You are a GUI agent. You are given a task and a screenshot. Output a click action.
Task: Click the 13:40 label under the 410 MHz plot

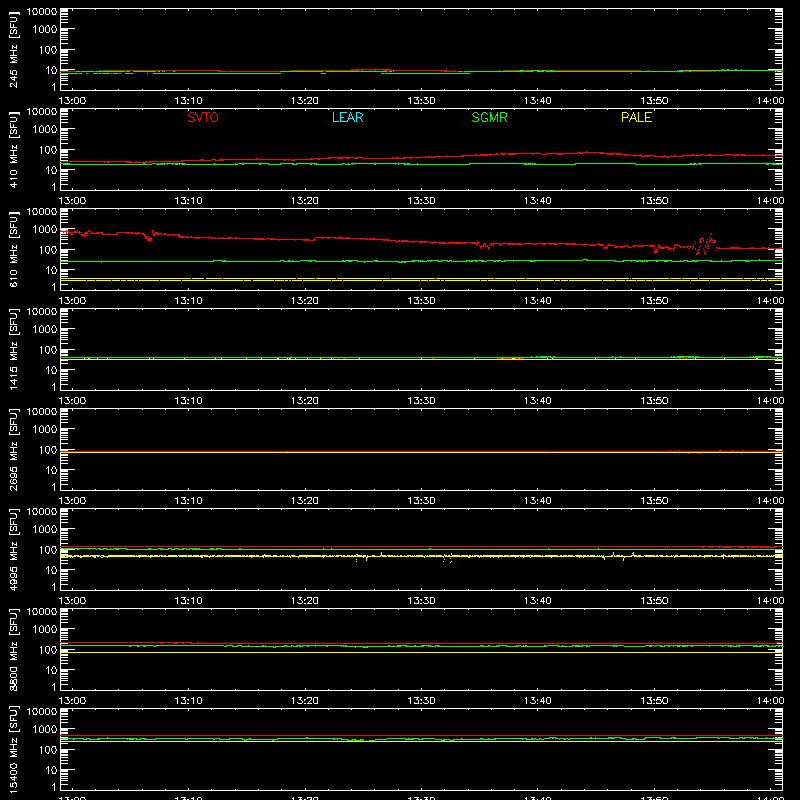(x=537, y=201)
